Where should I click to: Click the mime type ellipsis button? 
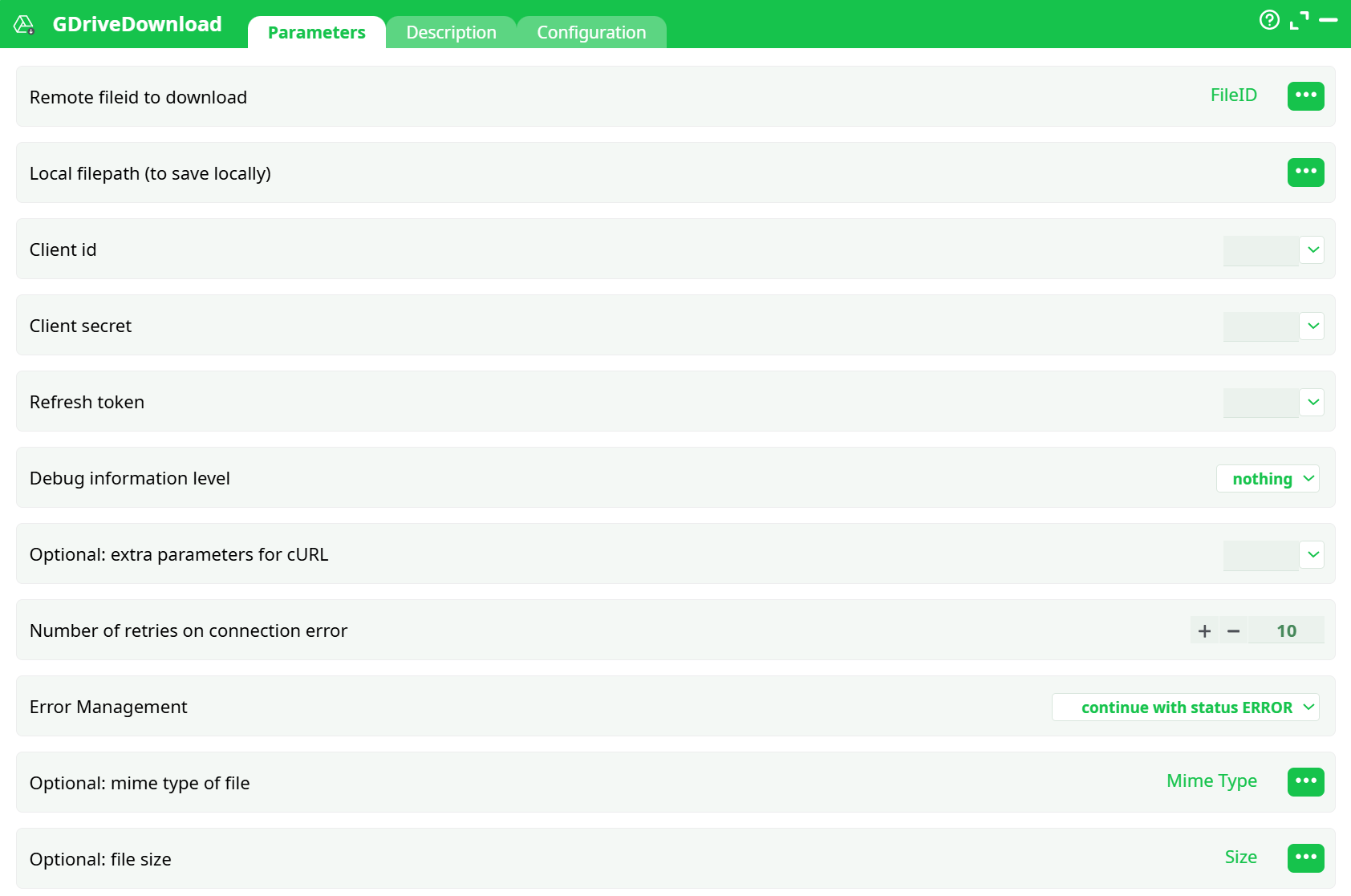[x=1305, y=782]
